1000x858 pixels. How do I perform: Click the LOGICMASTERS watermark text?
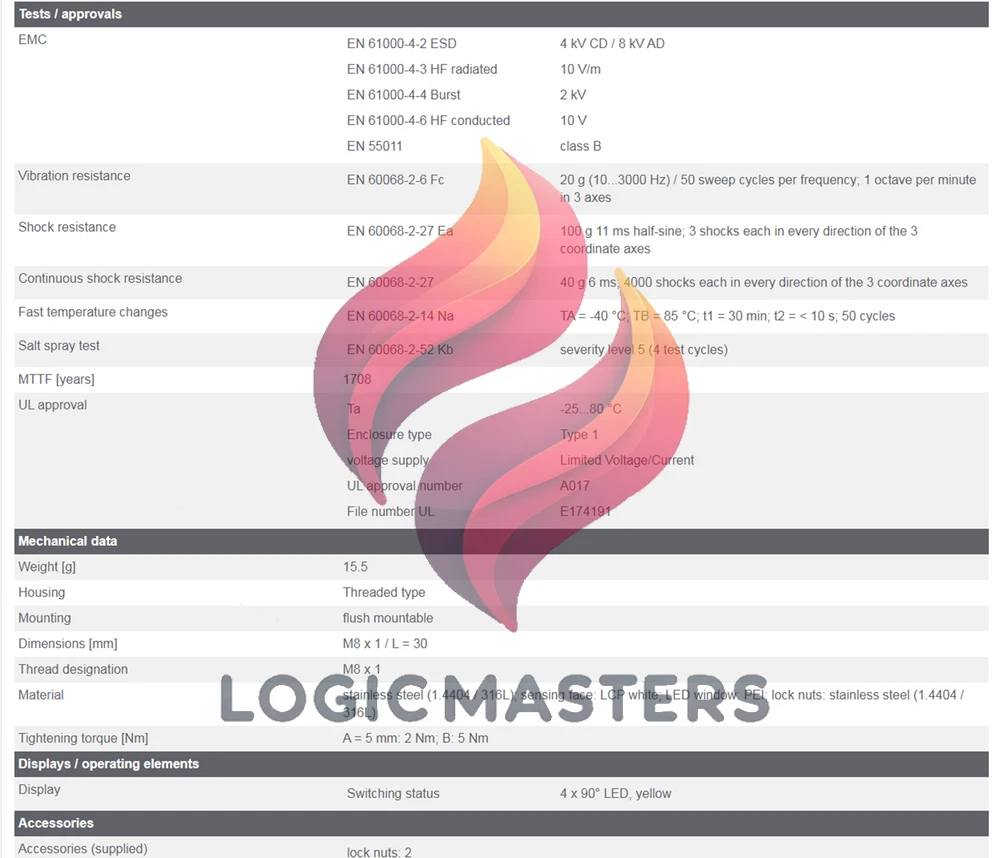[495, 699]
